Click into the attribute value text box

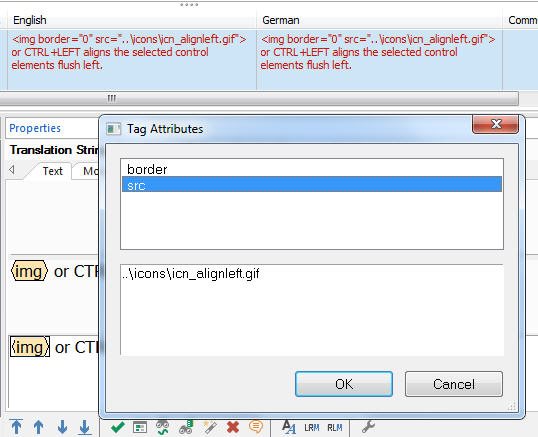[x=312, y=310]
